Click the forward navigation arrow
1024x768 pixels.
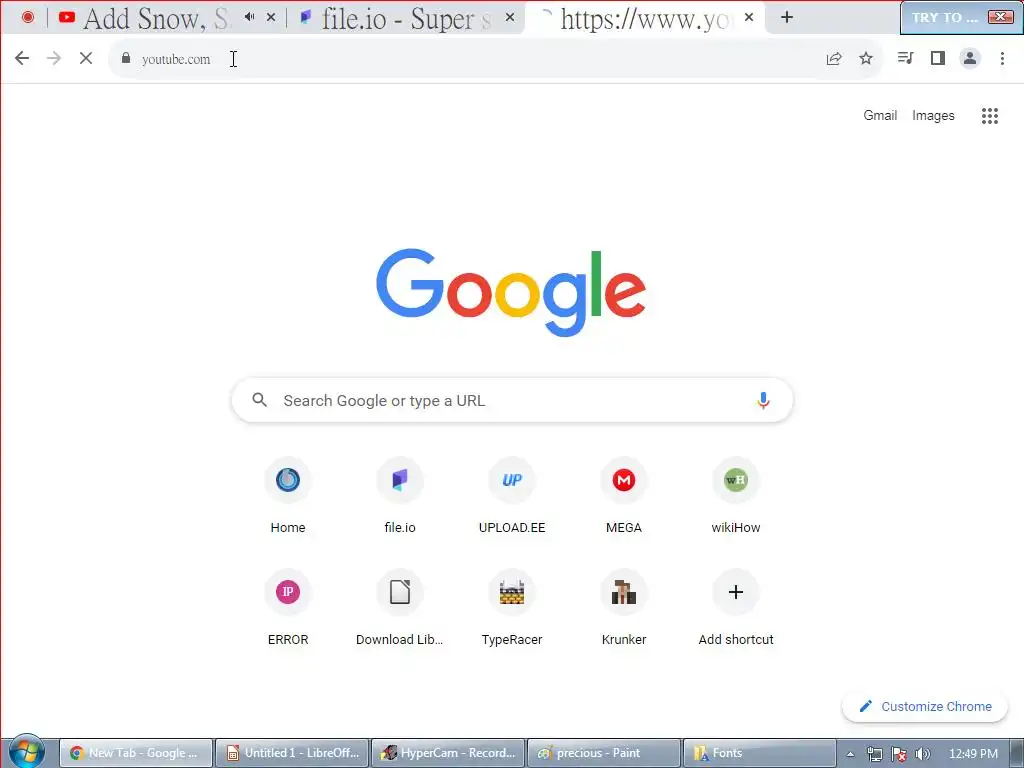coord(54,58)
